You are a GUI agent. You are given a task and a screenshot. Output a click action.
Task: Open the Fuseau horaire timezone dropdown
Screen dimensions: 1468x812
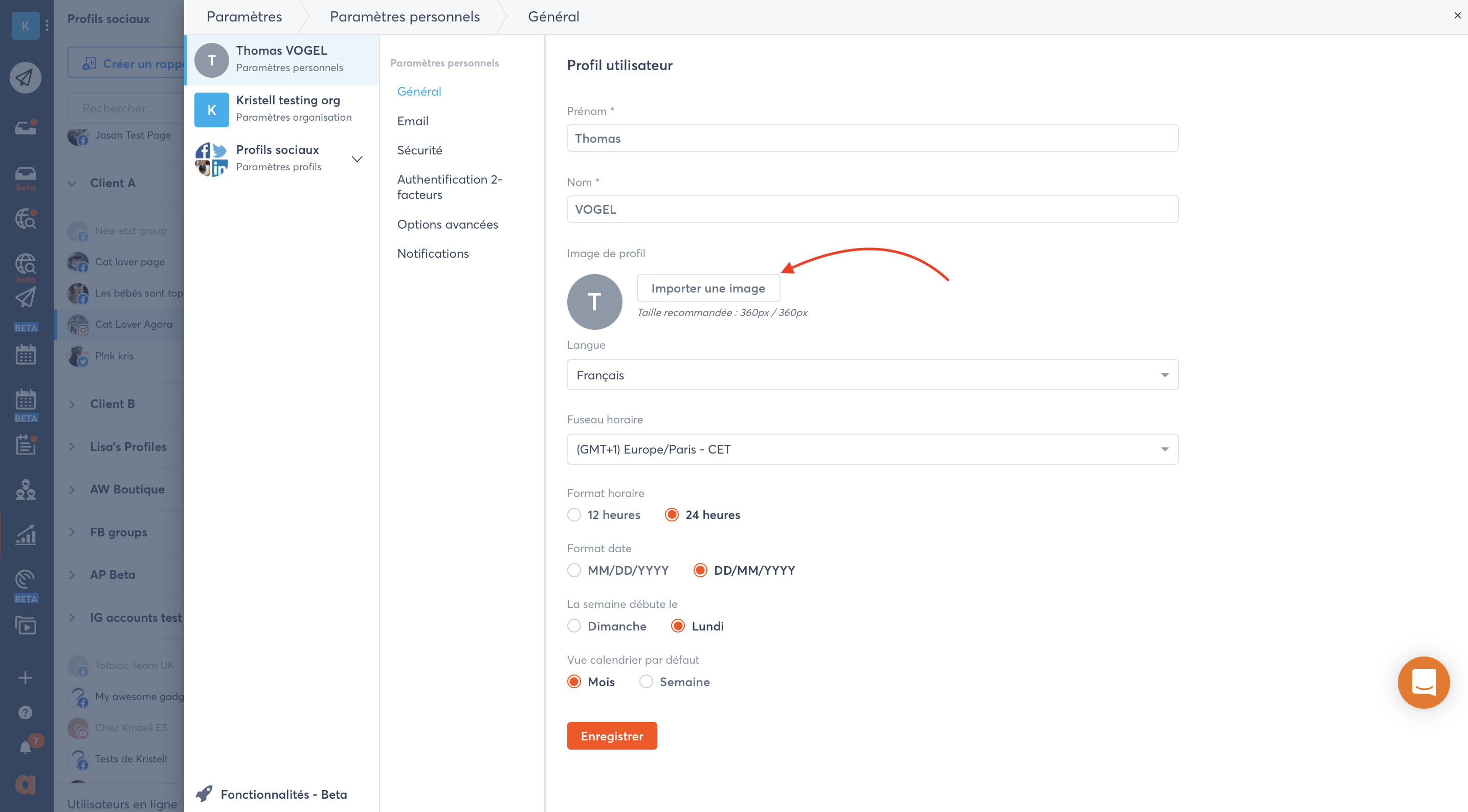point(872,449)
